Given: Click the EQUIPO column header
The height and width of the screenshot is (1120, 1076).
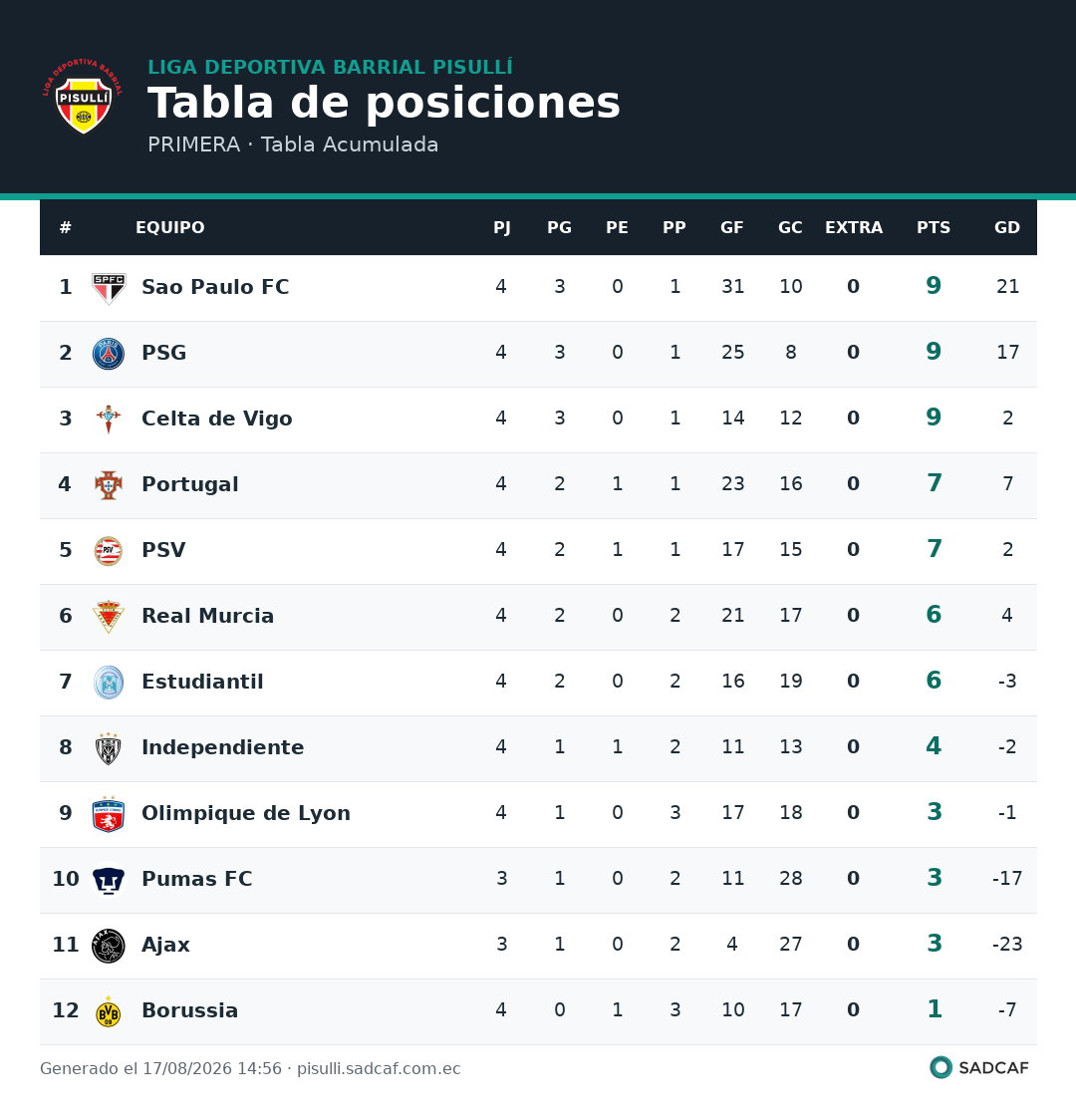Looking at the screenshot, I should pos(170,227).
